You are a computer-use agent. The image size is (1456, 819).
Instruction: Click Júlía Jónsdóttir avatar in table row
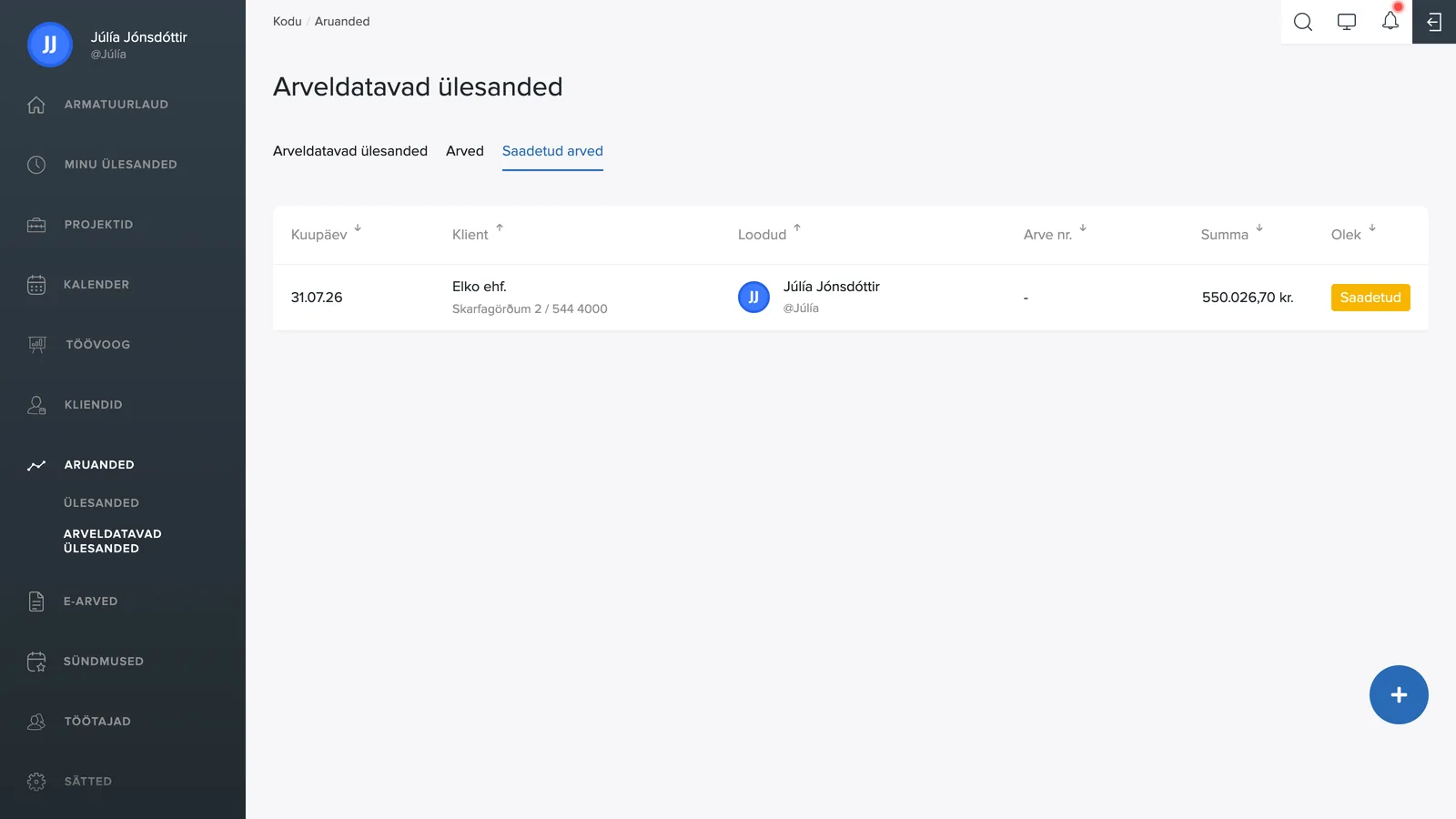753,297
